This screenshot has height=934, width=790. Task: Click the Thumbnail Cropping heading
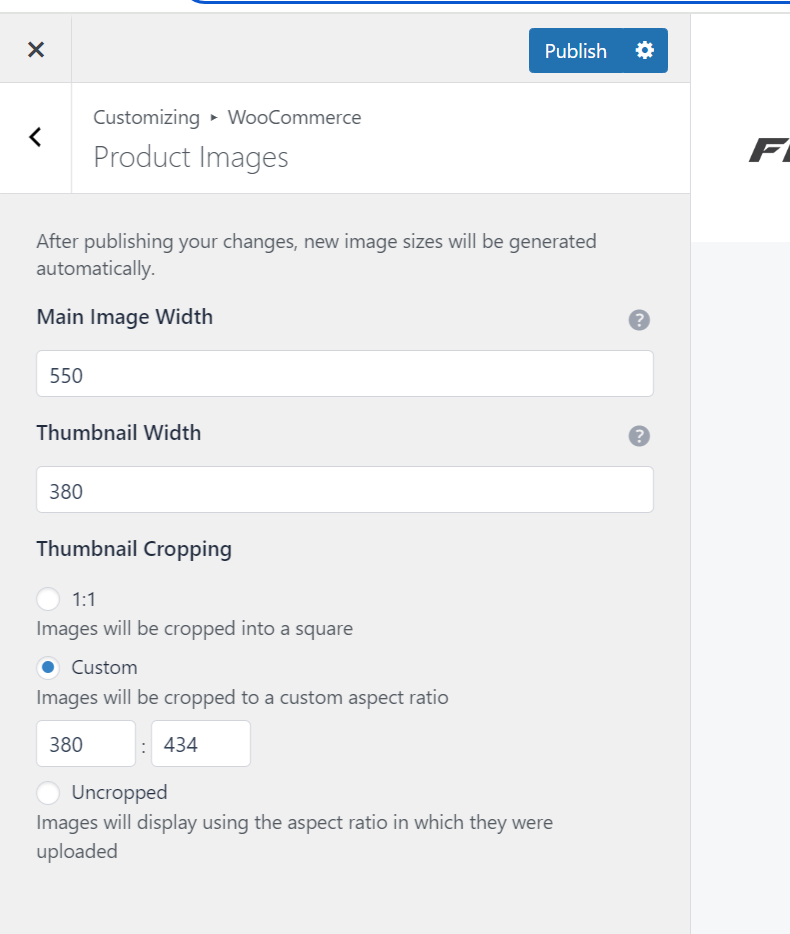[x=134, y=549]
